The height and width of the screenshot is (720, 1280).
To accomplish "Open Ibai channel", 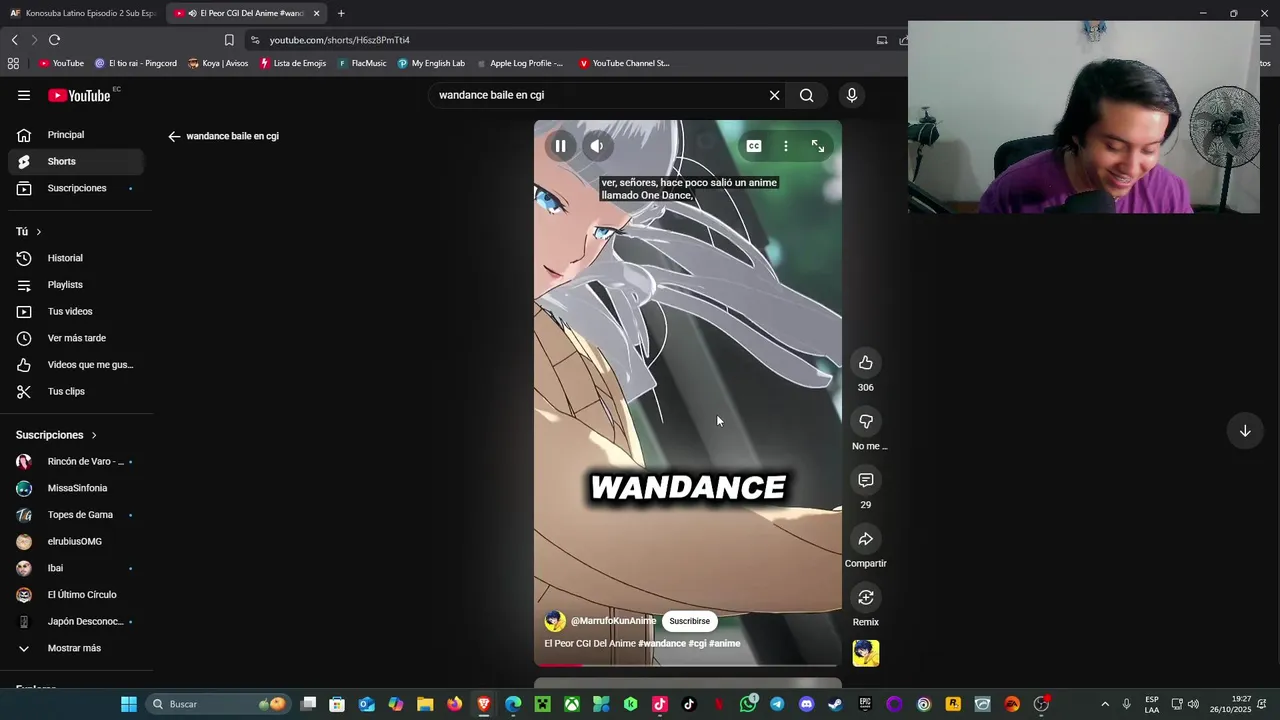I will pyautogui.click(x=75, y=568).
